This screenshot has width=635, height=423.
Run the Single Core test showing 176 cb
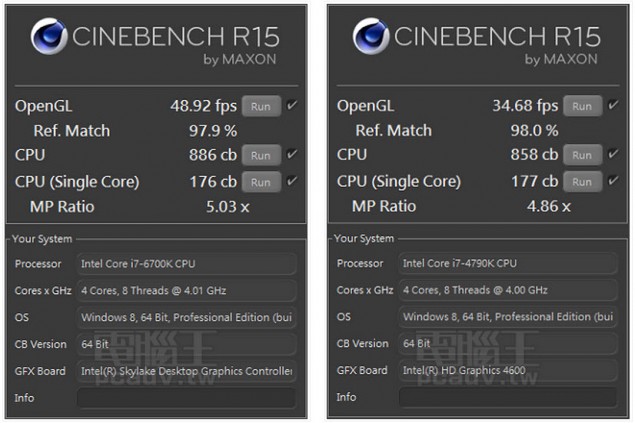[260, 182]
